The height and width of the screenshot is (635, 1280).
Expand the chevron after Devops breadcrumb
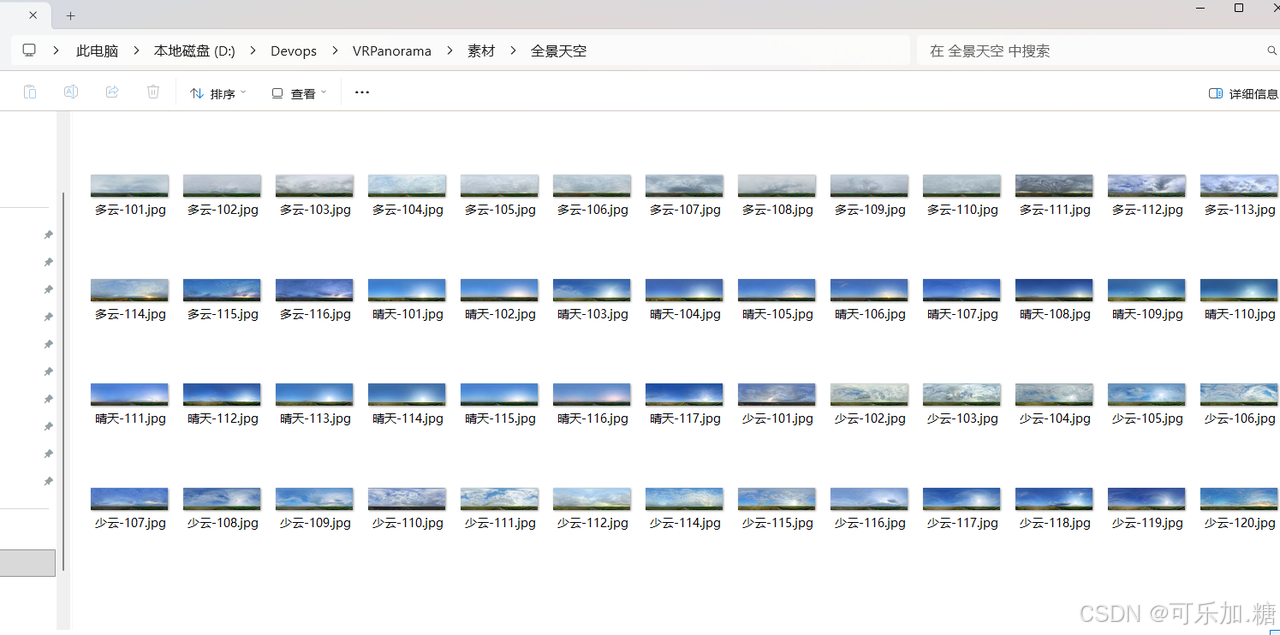point(334,51)
